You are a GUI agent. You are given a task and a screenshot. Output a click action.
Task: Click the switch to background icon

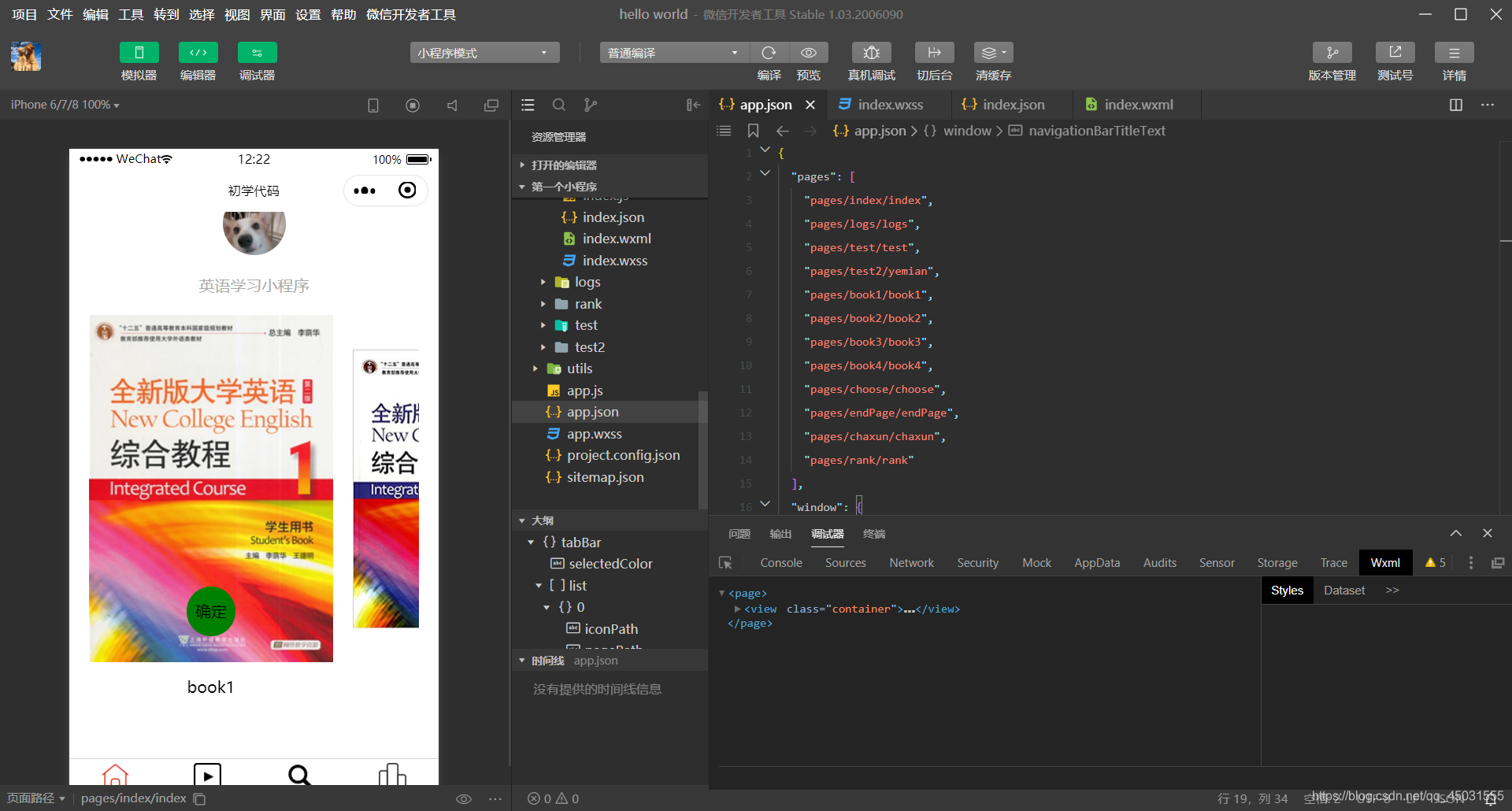(x=935, y=53)
